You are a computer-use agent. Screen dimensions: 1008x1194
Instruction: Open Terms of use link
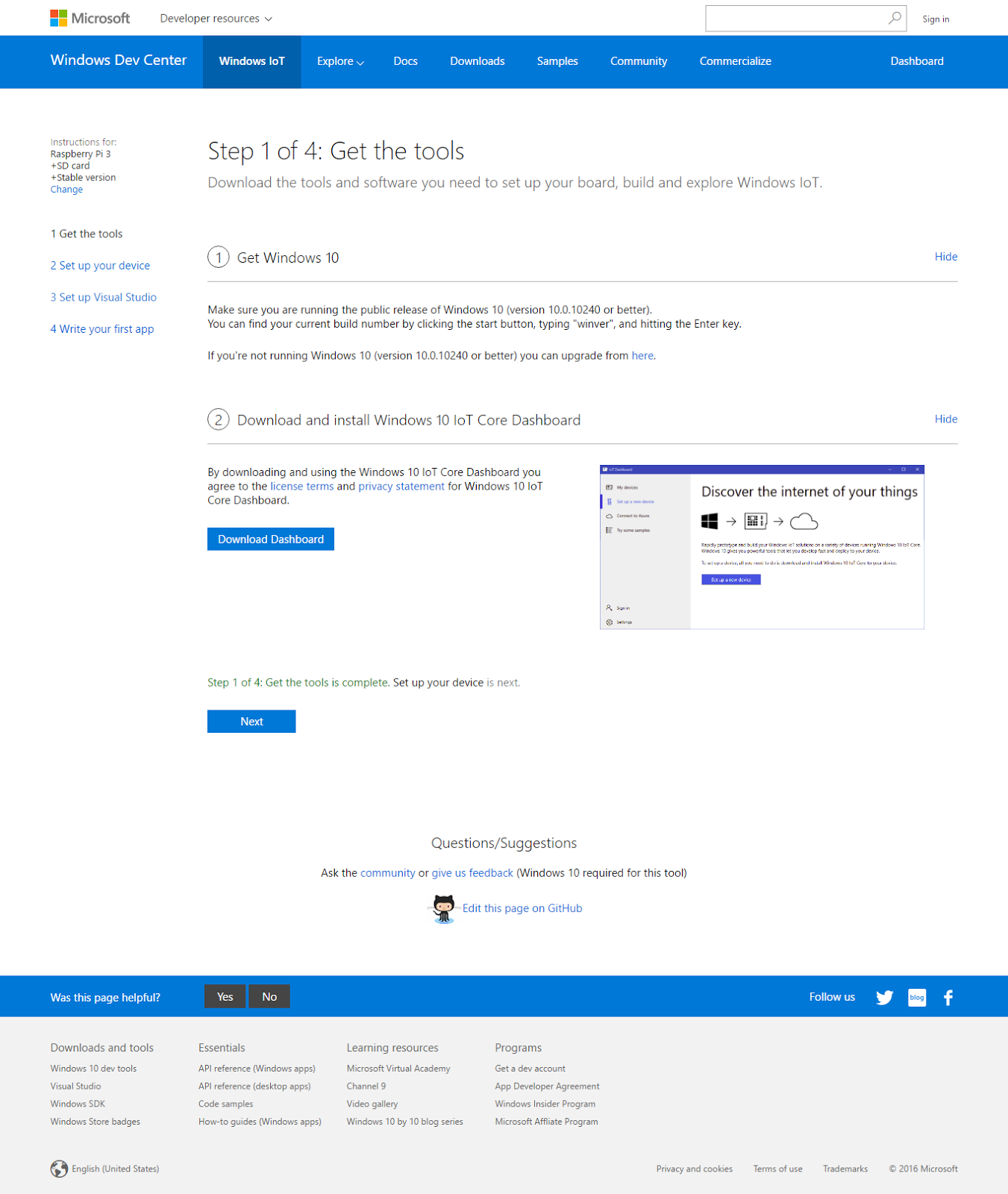coord(777,1169)
